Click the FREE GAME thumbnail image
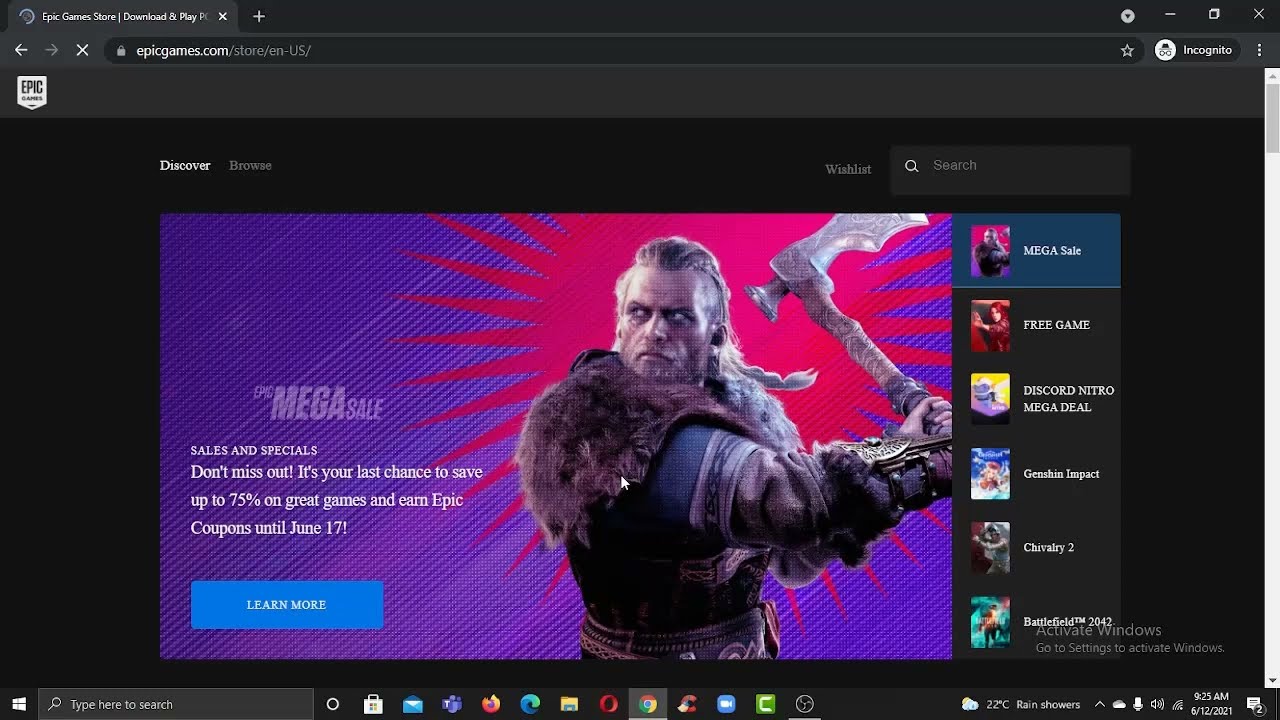Viewport: 1280px width, 720px height. point(990,325)
